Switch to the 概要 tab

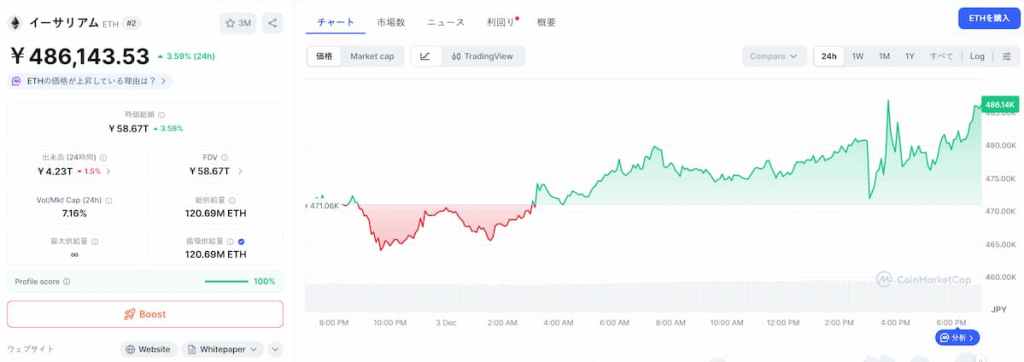click(x=546, y=22)
